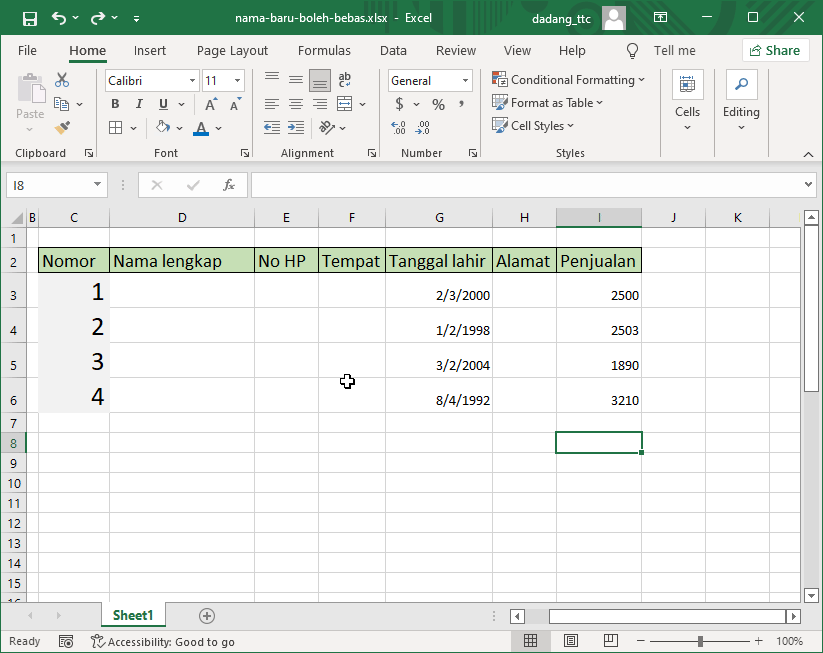Switch to the Formulas ribbon tab

pyautogui.click(x=324, y=50)
